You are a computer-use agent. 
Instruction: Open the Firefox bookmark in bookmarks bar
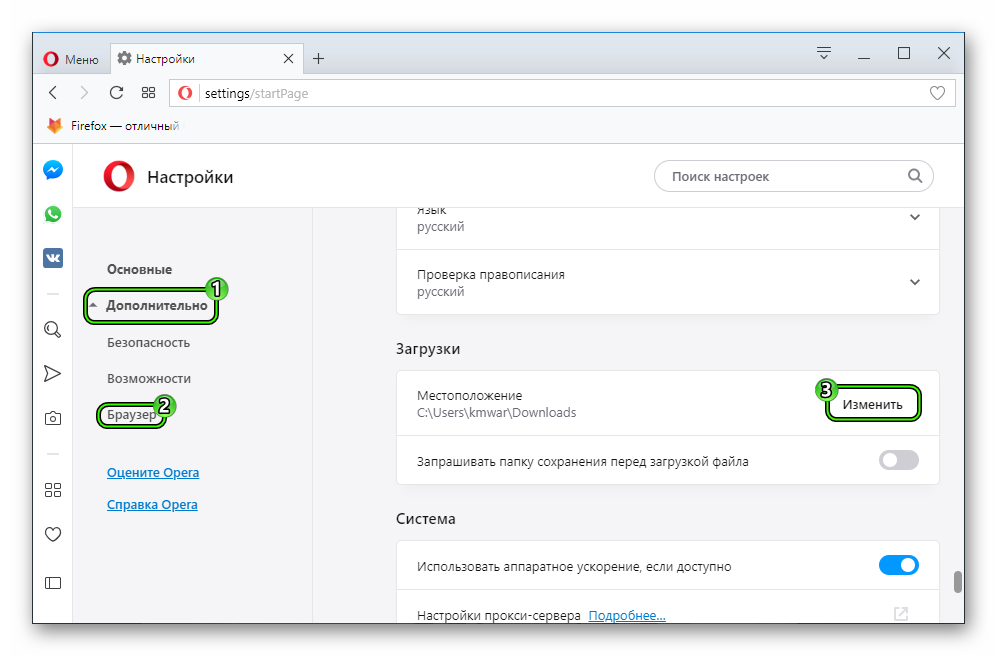pyautogui.click(x=113, y=126)
